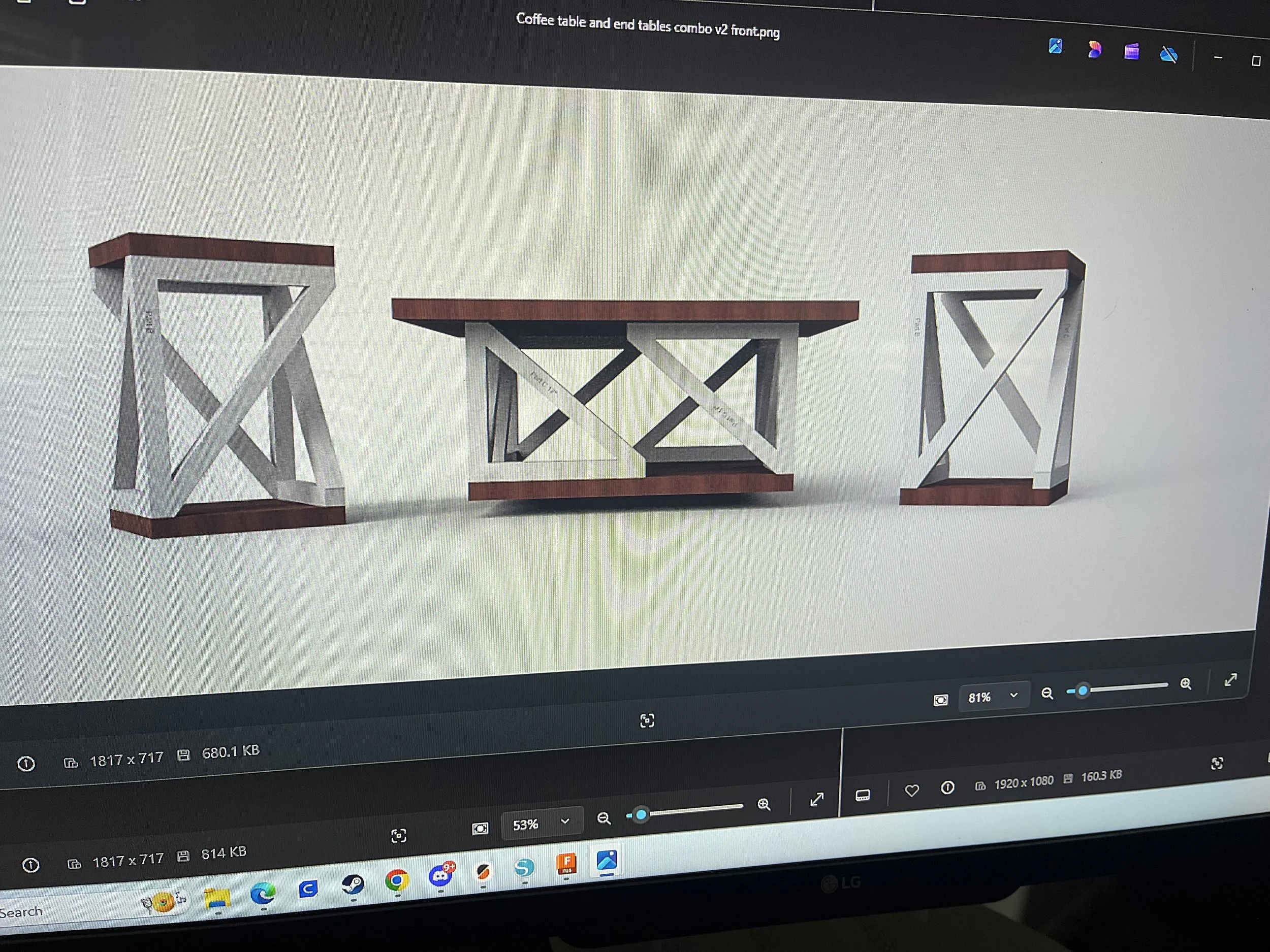This screenshot has height=952, width=1270.
Task: Click visual search icon below the table image
Action: click(647, 721)
